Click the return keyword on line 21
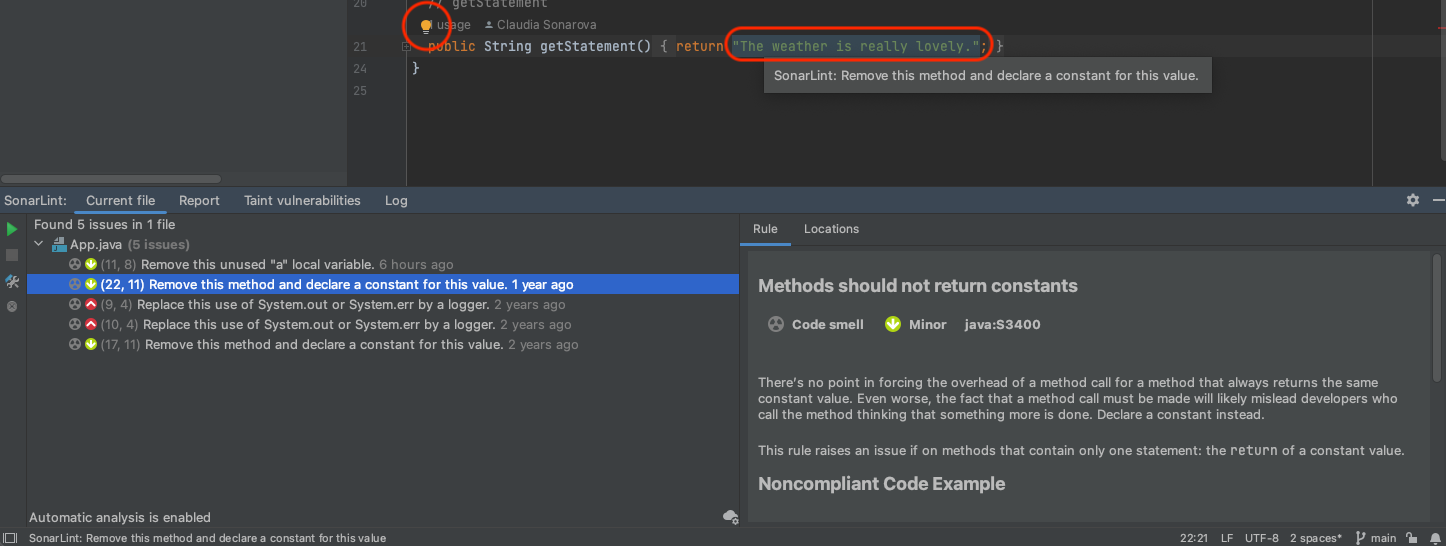This screenshot has width=1446, height=546. click(700, 46)
